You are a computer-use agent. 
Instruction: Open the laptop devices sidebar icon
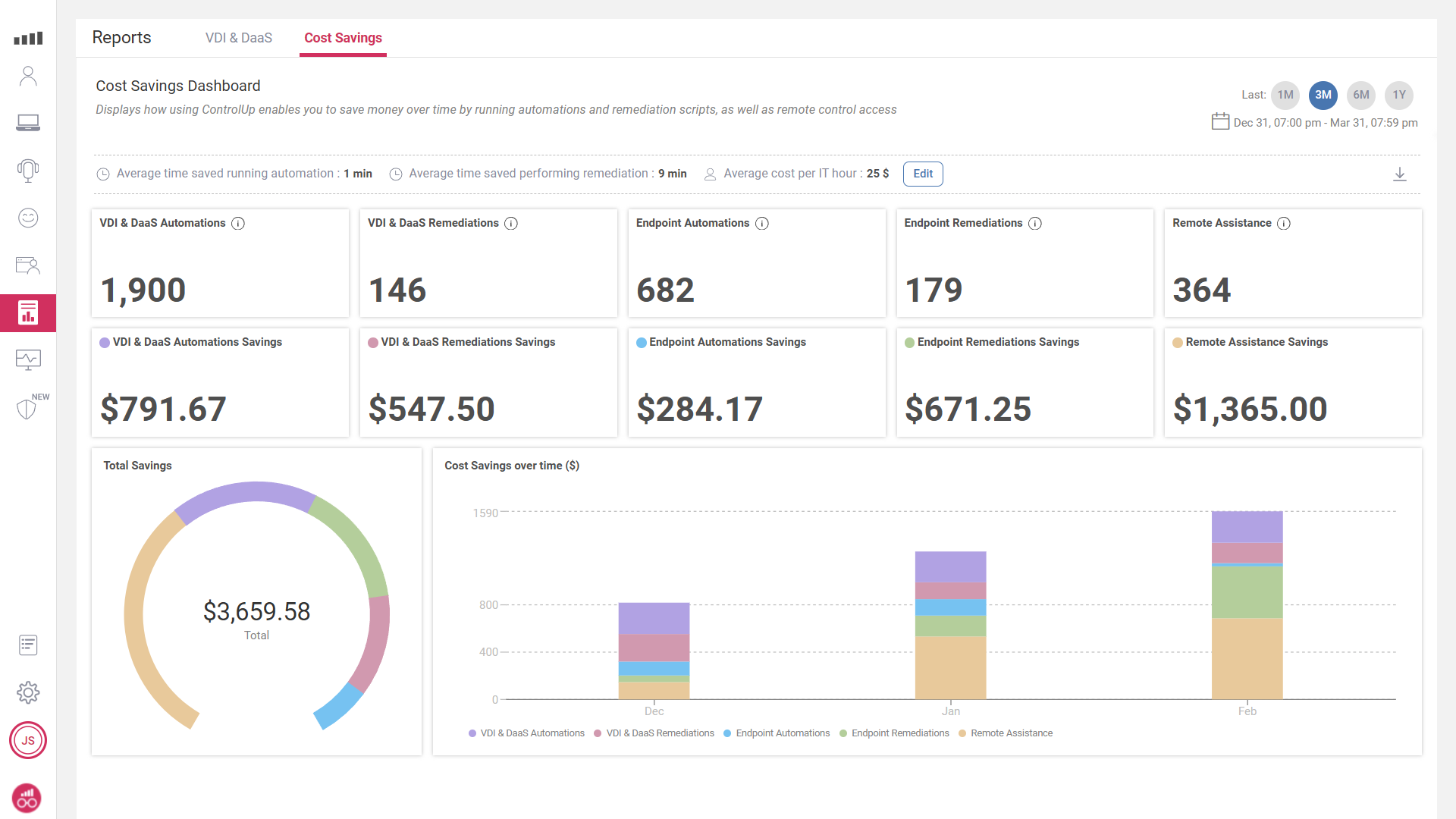pyautogui.click(x=28, y=123)
